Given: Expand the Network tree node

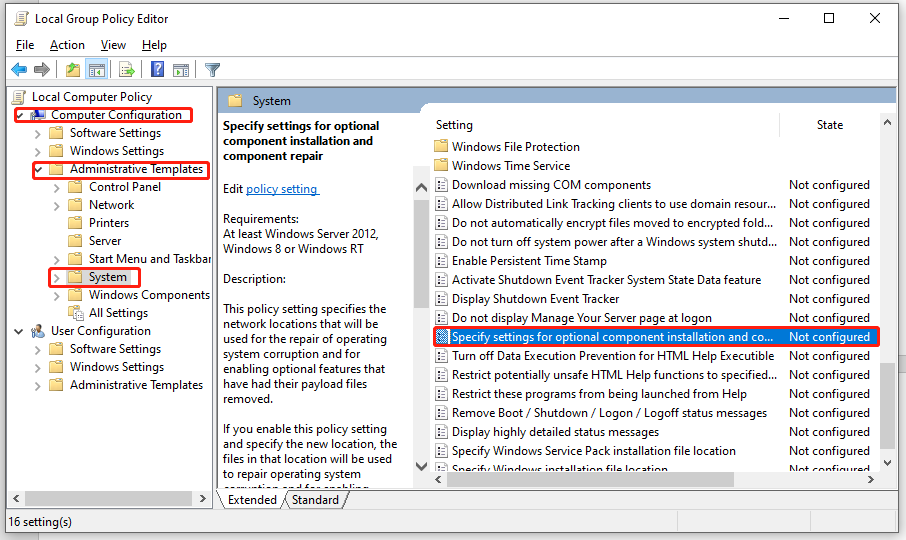Looking at the screenshot, I should pos(57,206).
